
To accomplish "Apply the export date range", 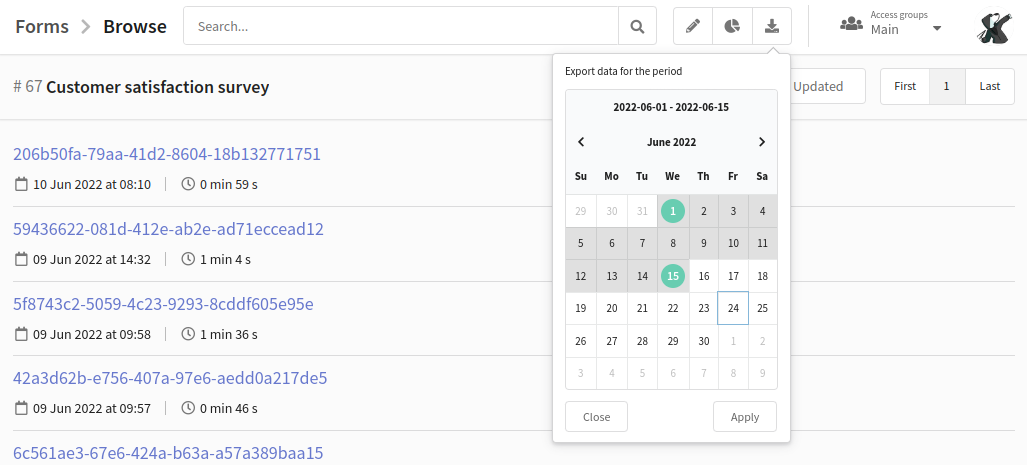I will (x=745, y=417).
